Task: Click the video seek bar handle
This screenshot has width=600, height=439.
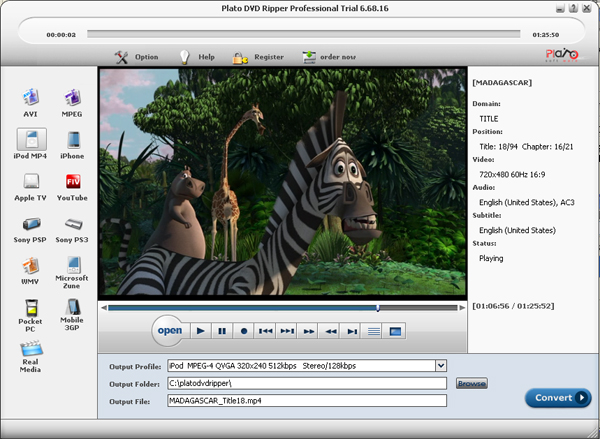Action: (x=377, y=308)
